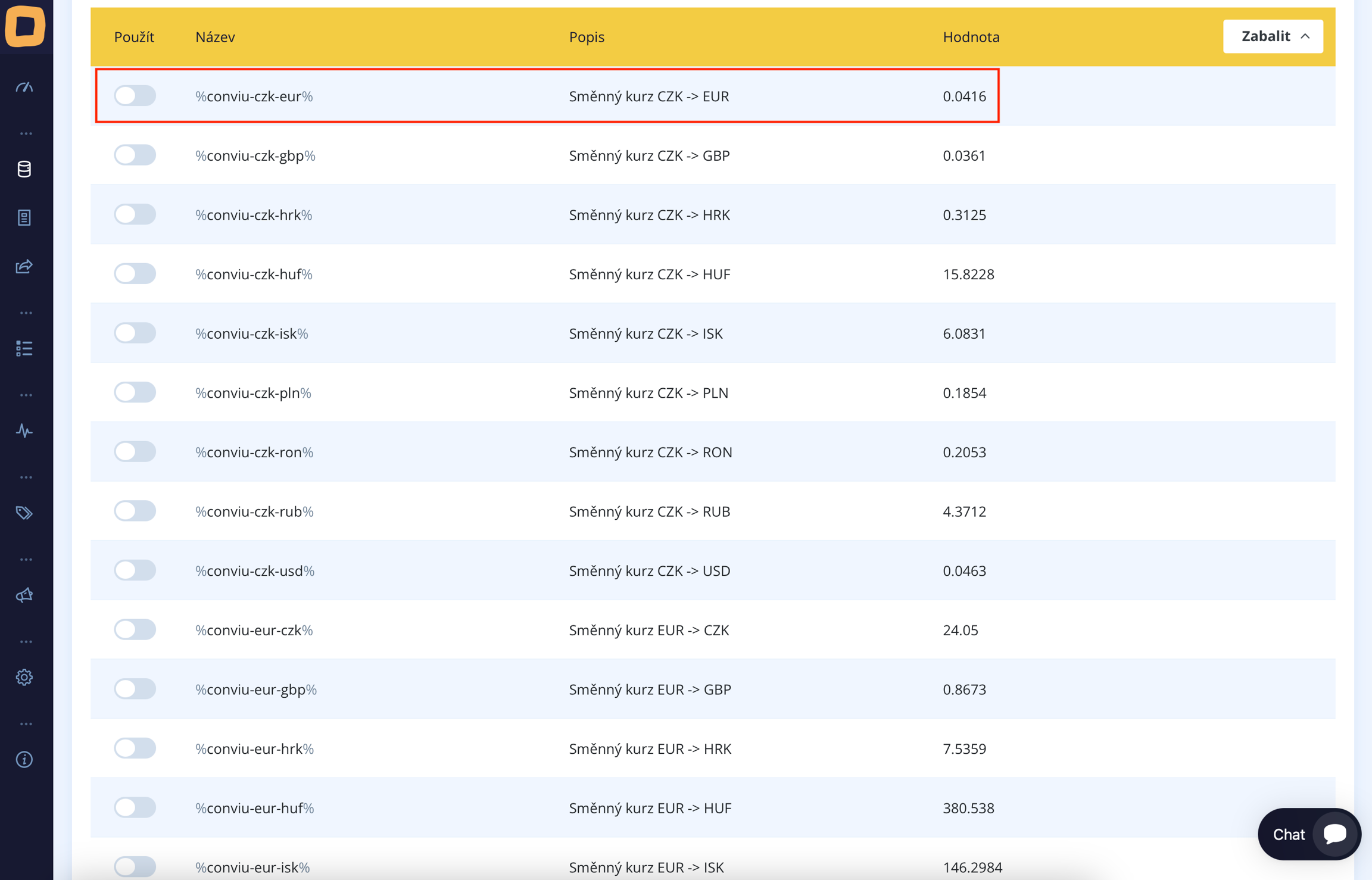
Task: Toggle on the conviu-czk-usd variable
Action: [x=135, y=570]
